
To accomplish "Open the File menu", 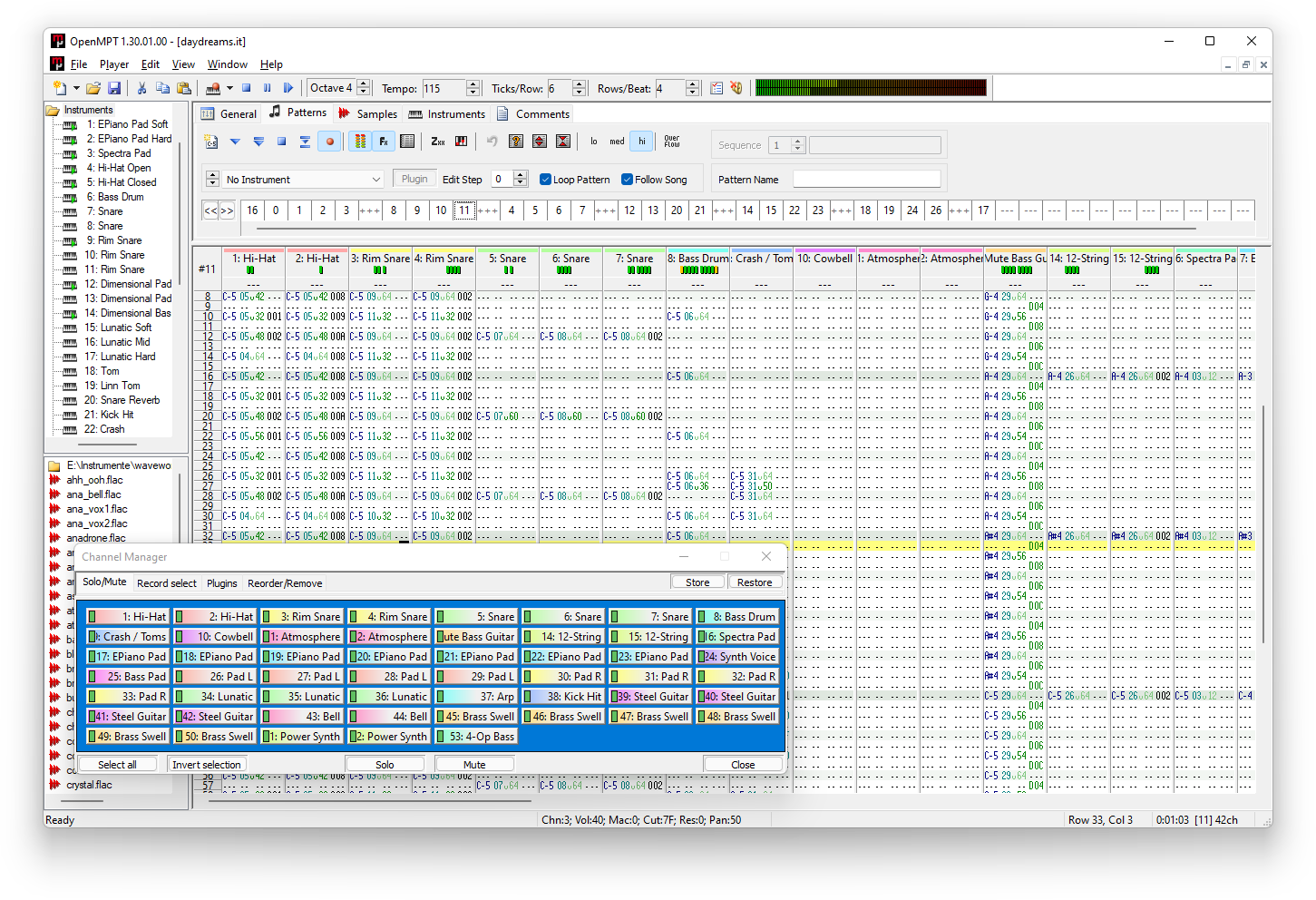I will [x=78, y=64].
